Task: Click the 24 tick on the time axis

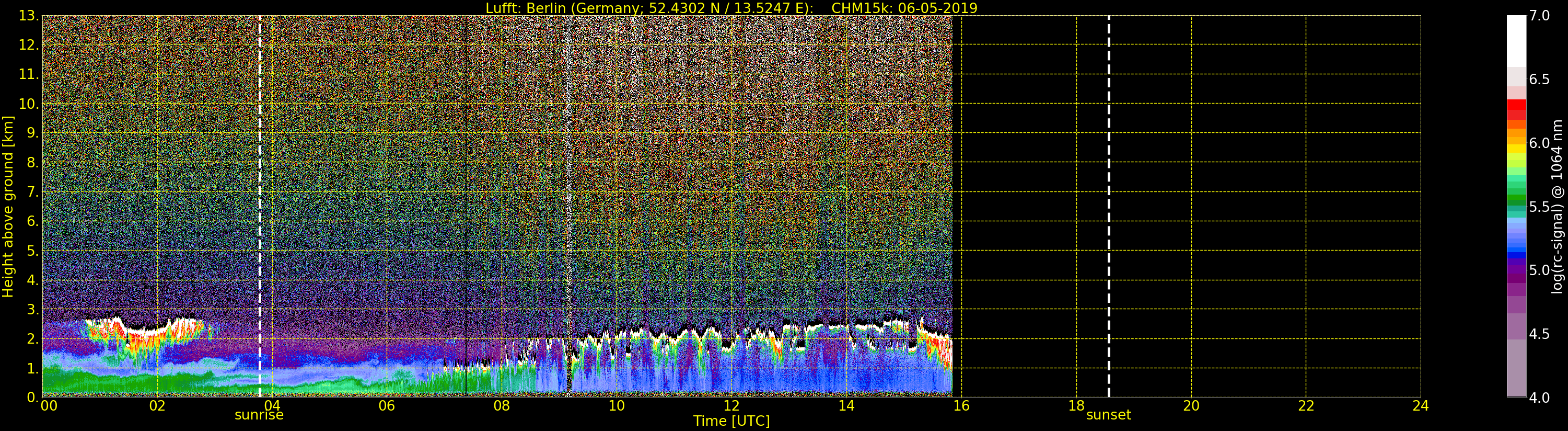Action: click(x=1420, y=406)
